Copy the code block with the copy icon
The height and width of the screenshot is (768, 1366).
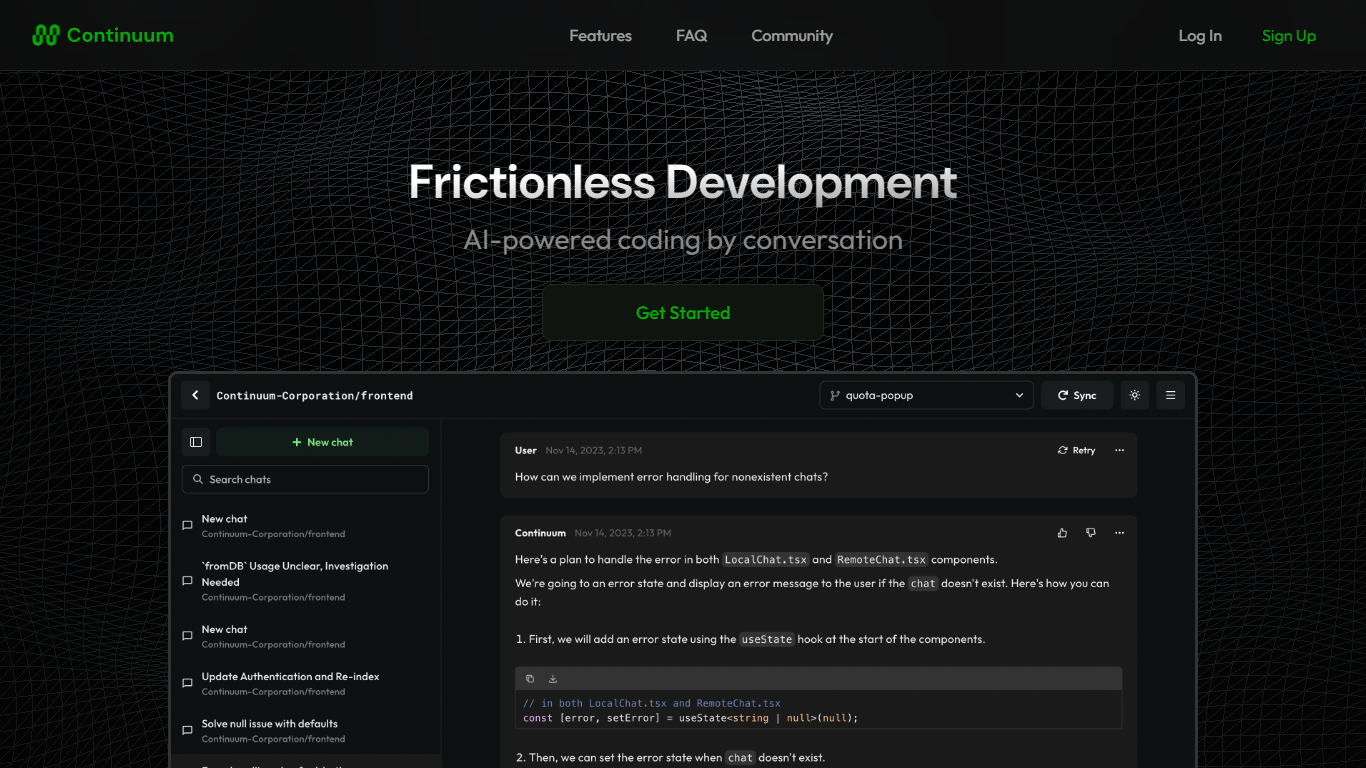pyautogui.click(x=530, y=679)
